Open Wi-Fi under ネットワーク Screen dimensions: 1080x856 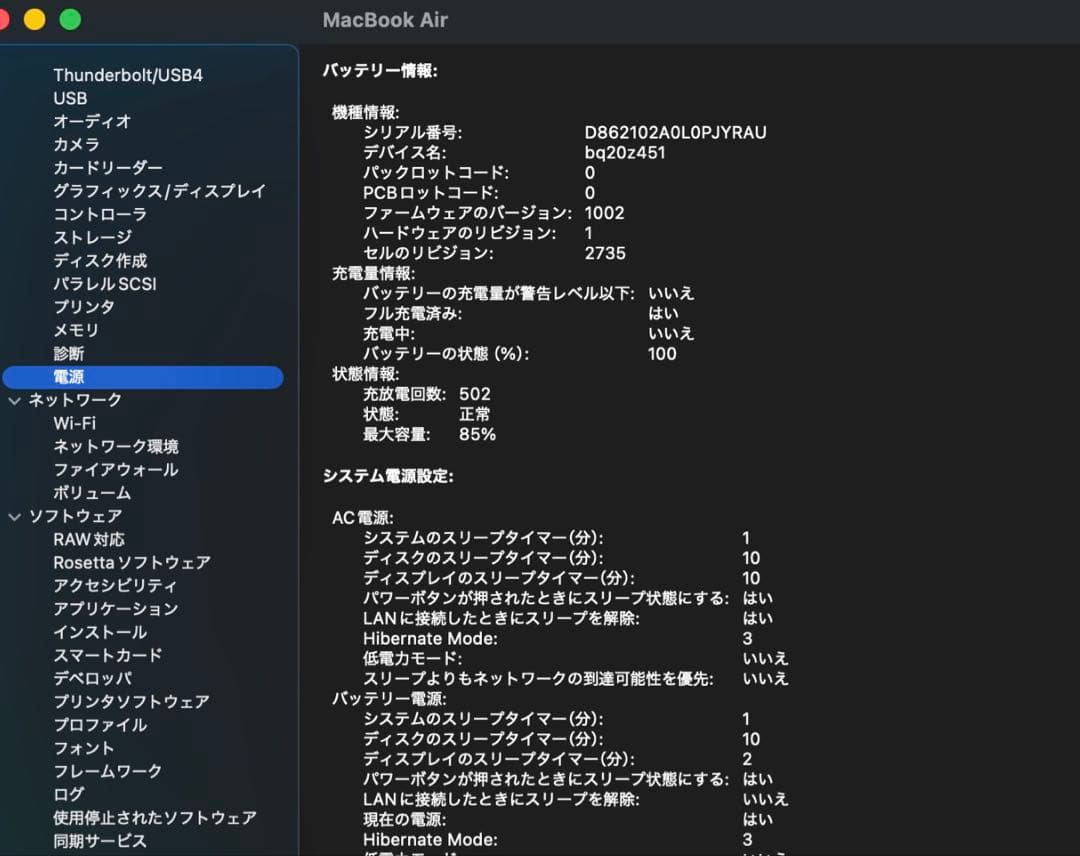point(74,424)
